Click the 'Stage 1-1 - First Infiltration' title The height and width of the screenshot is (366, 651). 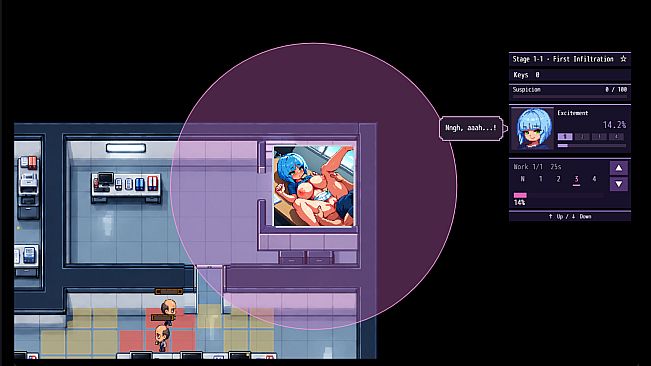pos(563,59)
